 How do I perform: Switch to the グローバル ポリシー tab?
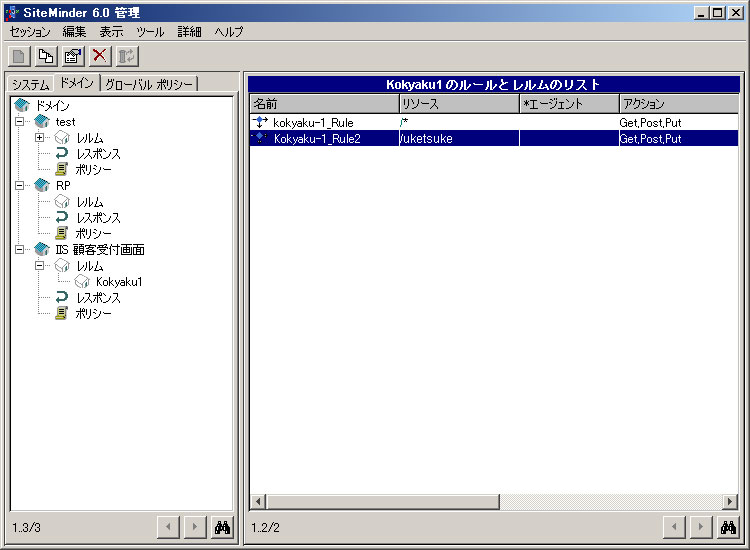(x=149, y=84)
